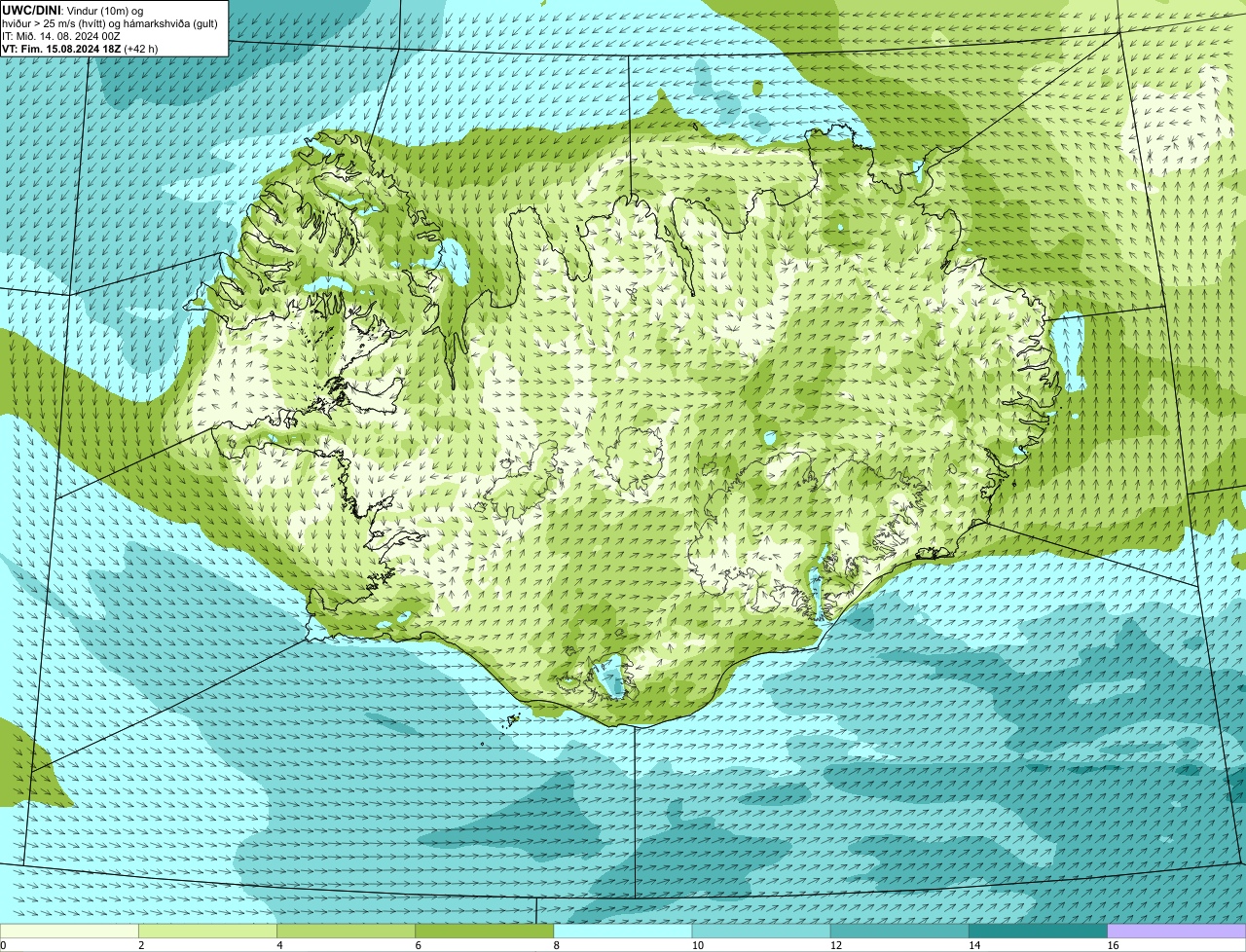
Task: Click the lavender above-16 m/s legend swatch
Action: pyautogui.click(x=1177, y=931)
